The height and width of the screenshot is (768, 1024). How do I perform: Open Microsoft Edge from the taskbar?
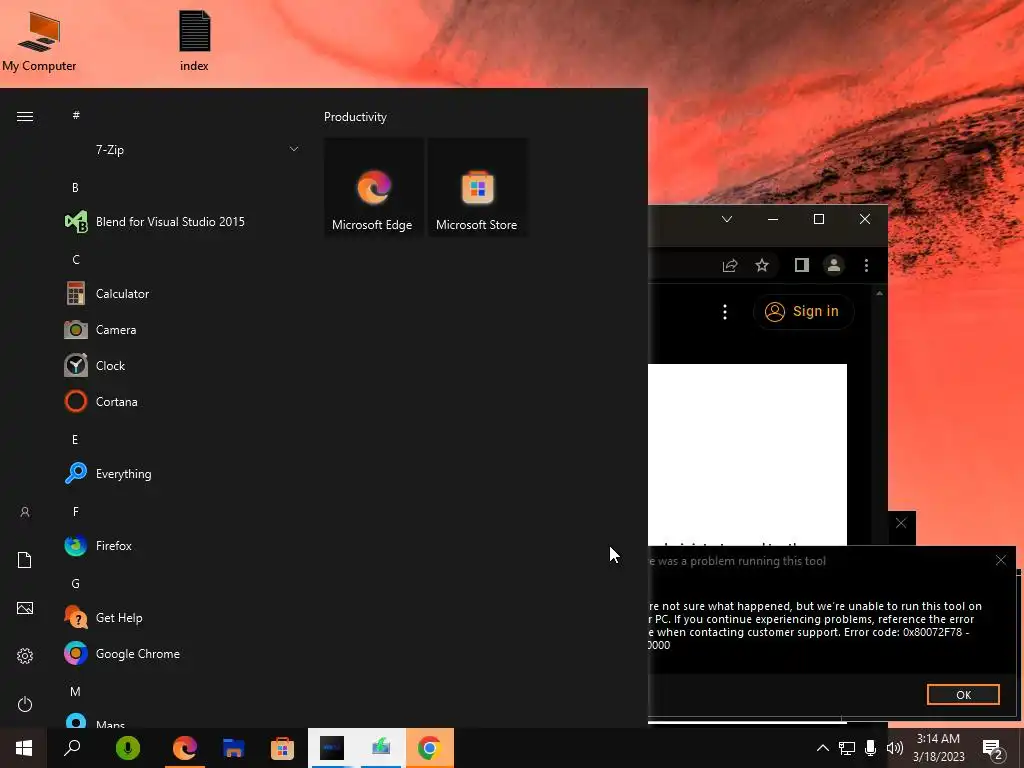[x=185, y=748]
